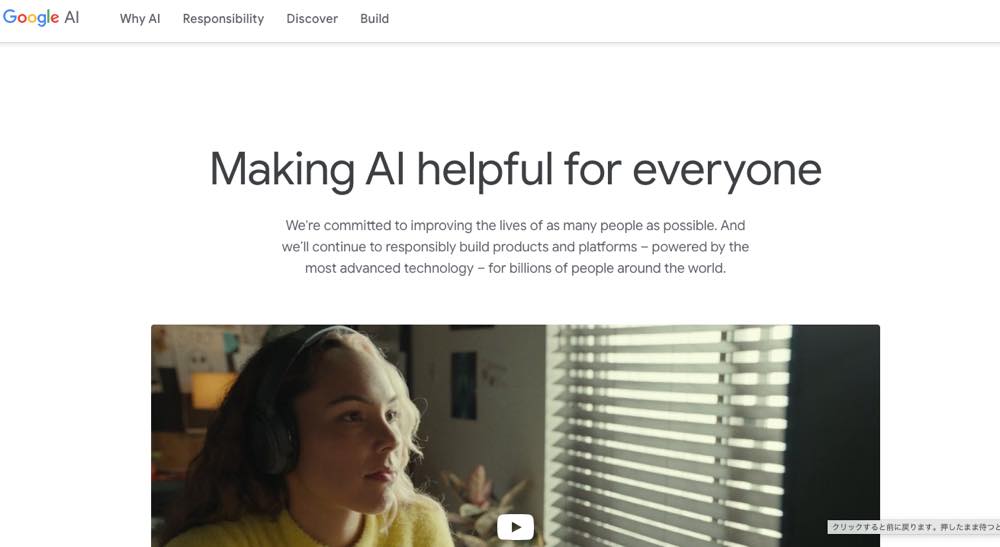
Task: Click the colored Google wordmark in the header
Action: [x=31, y=18]
